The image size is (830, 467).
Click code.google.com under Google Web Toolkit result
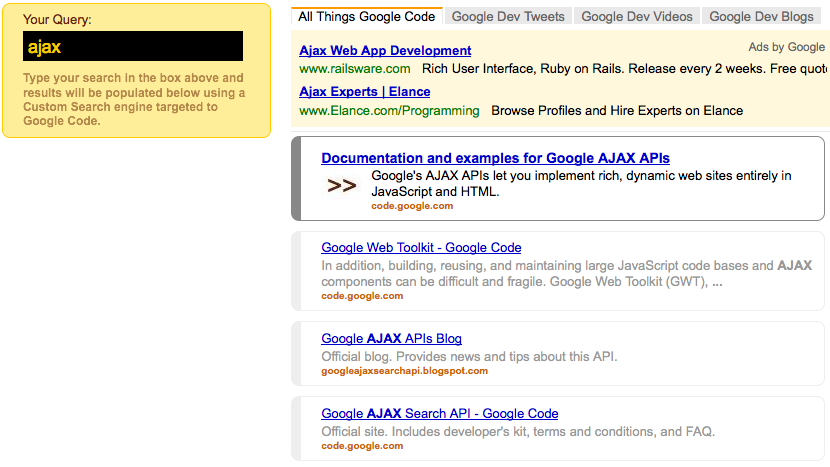click(362, 296)
